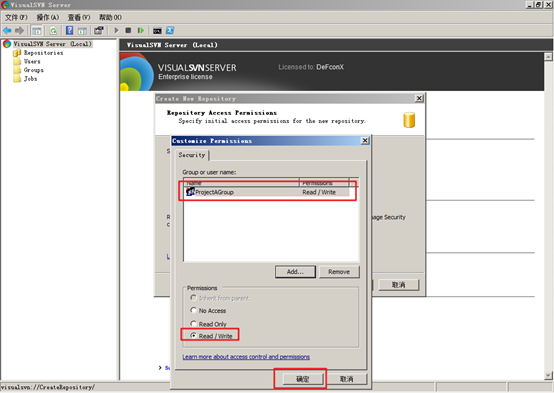The width and height of the screenshot is (554, 393).
Task: Click the DeFconX licensee text
Action: pos(330,67)
